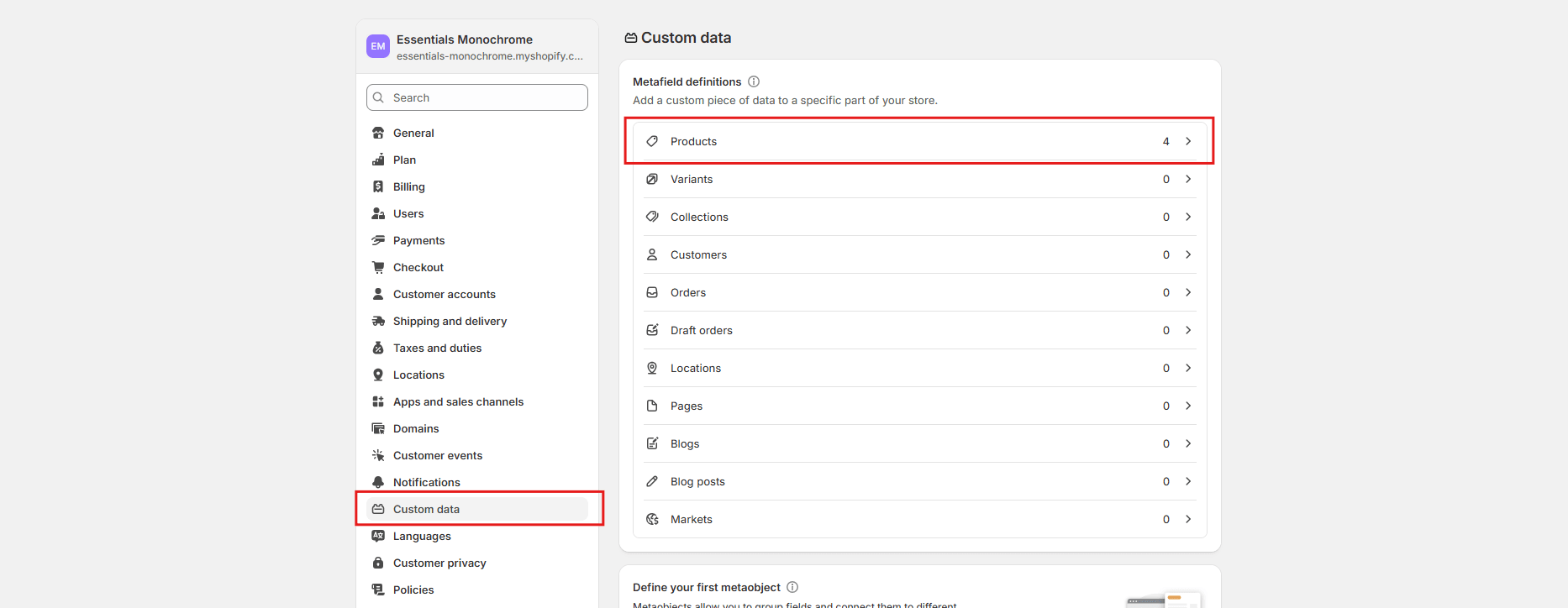Viewport: 1568px width, 608px height.
Task: Click the Checkout cart icon in sidebar
Action: [378, 267]
